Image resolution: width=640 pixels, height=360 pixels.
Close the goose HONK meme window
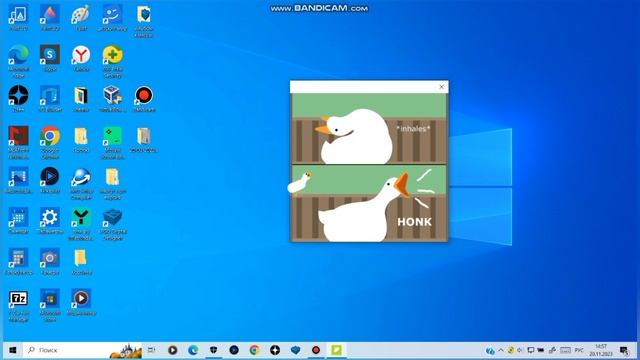click(441, 87)
